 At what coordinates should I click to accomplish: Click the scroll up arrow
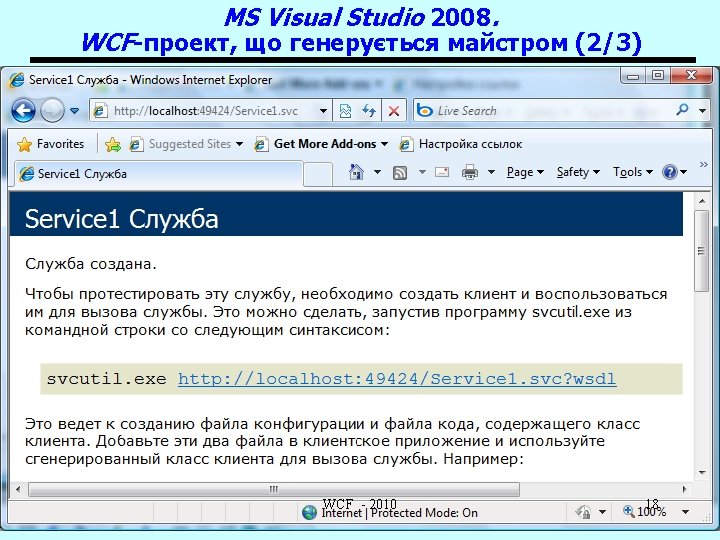[702, 201]
